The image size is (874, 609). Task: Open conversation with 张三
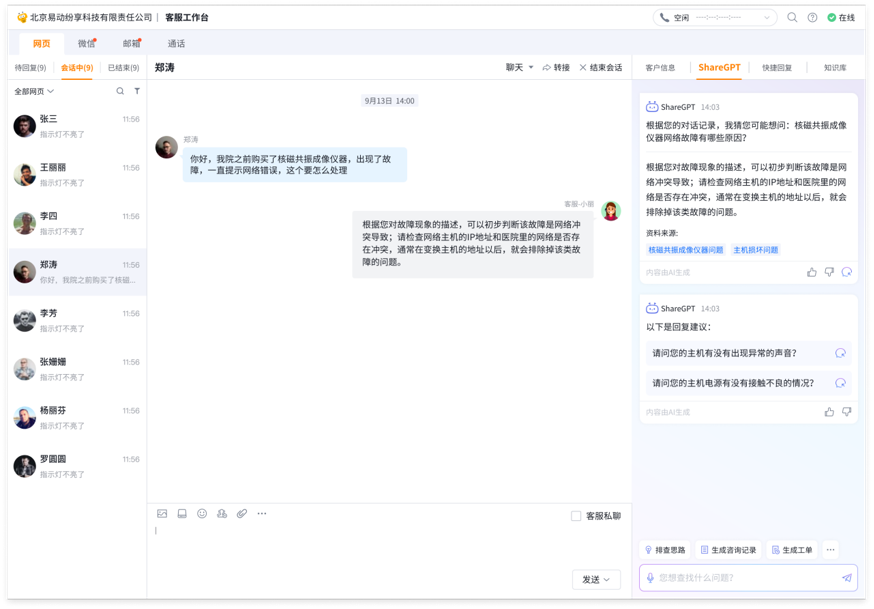77,126
